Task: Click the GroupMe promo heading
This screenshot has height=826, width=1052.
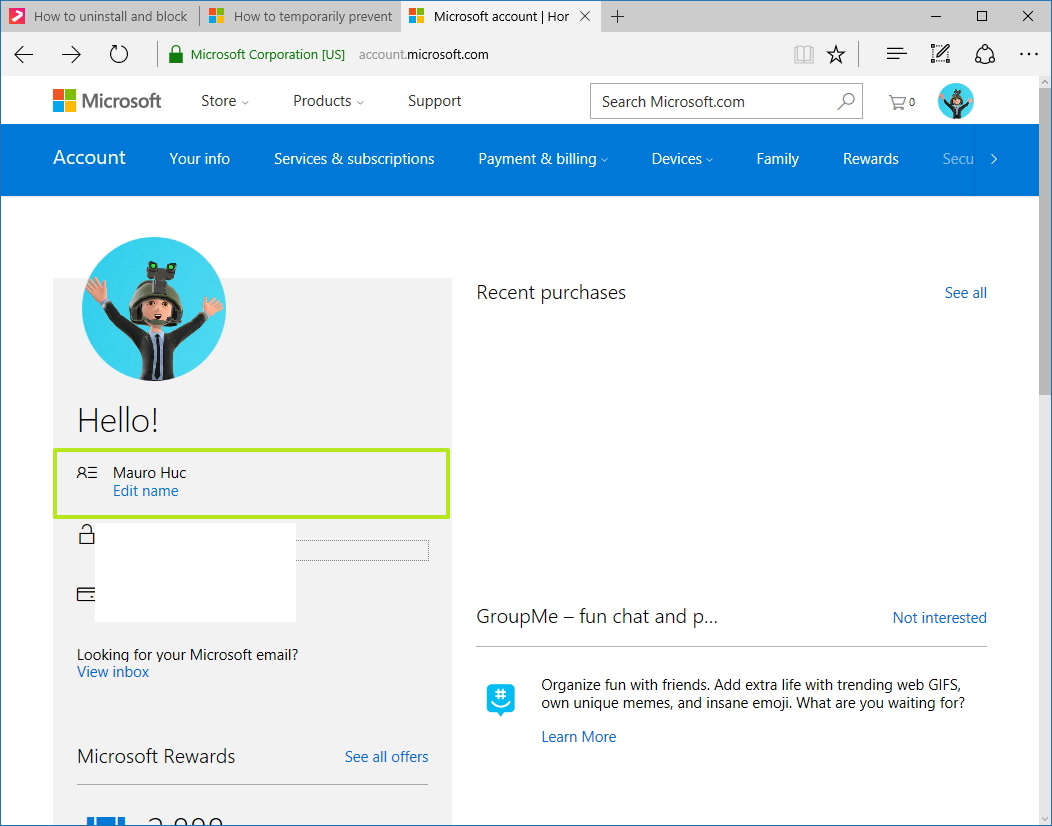Action: coord(596,616)
